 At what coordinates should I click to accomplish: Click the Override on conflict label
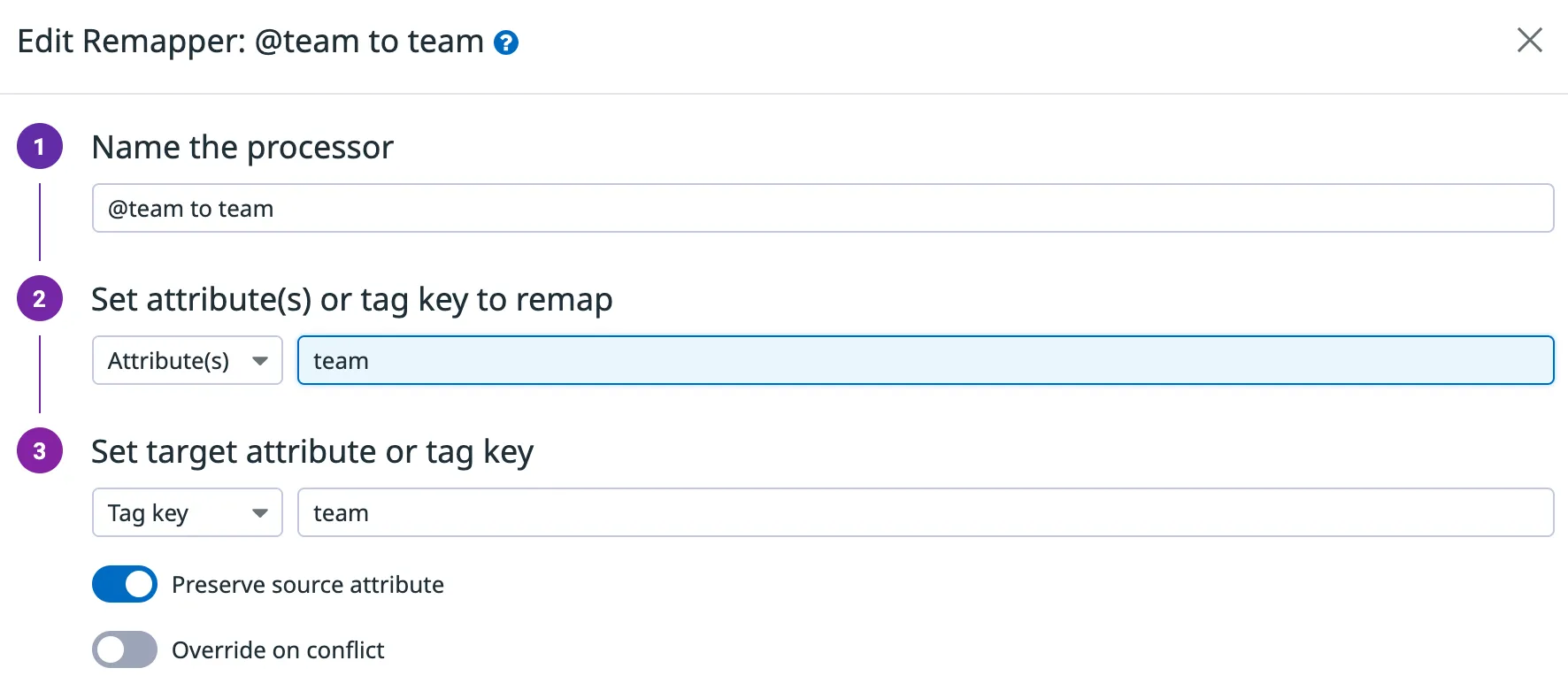tap(278, 650)
